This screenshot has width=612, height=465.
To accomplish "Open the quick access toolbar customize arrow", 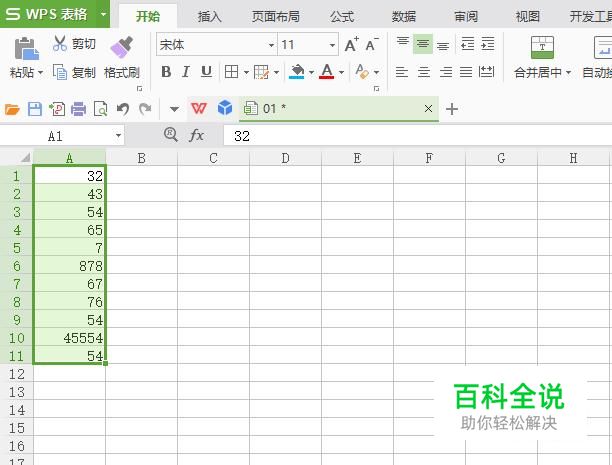I will (x=174, y=109).
